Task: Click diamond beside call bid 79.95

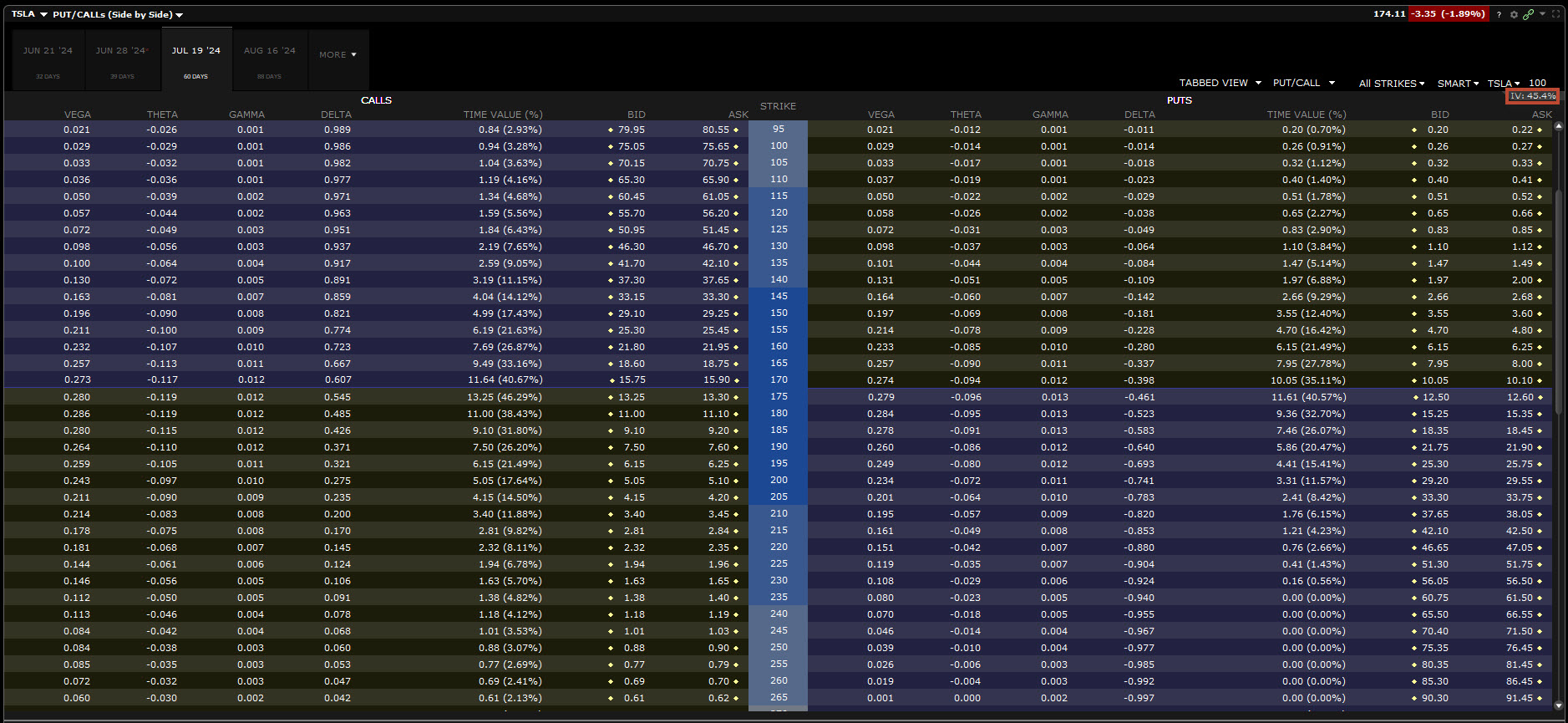Action: [611, 130]
